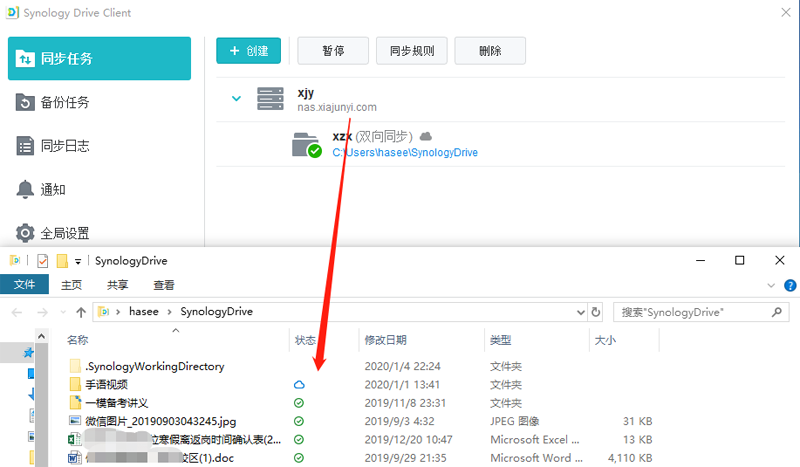Click SynologyDrive in the address breadcrumb
This screenshot has width=800, height=467.
pos(216,311)
